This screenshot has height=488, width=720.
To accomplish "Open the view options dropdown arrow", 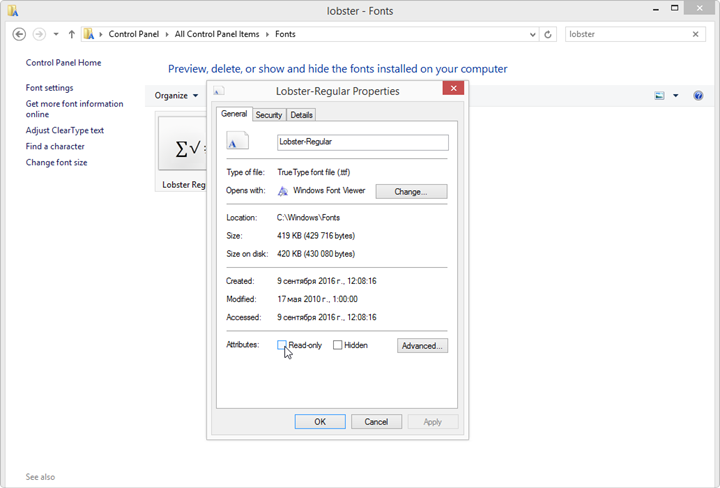I will 676,96.
